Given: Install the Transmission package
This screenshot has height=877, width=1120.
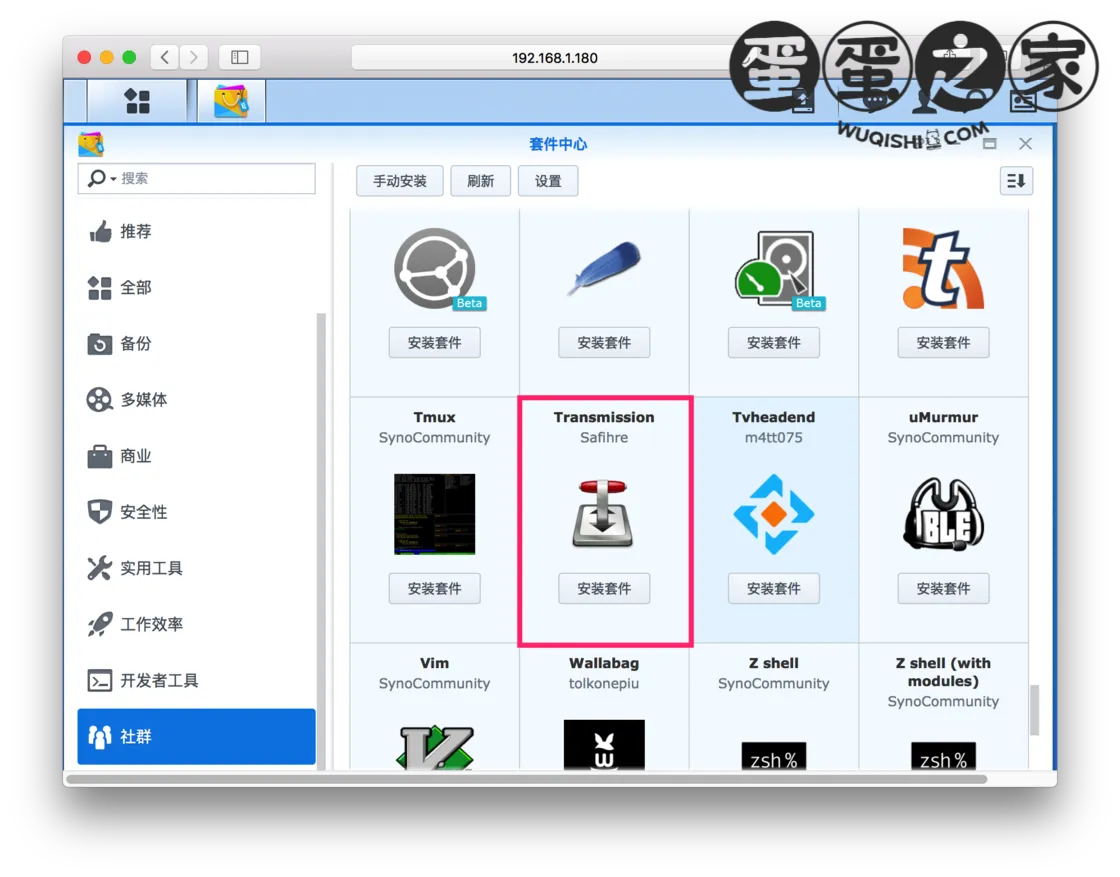Looking at the screenshot, I should (604, 588).
